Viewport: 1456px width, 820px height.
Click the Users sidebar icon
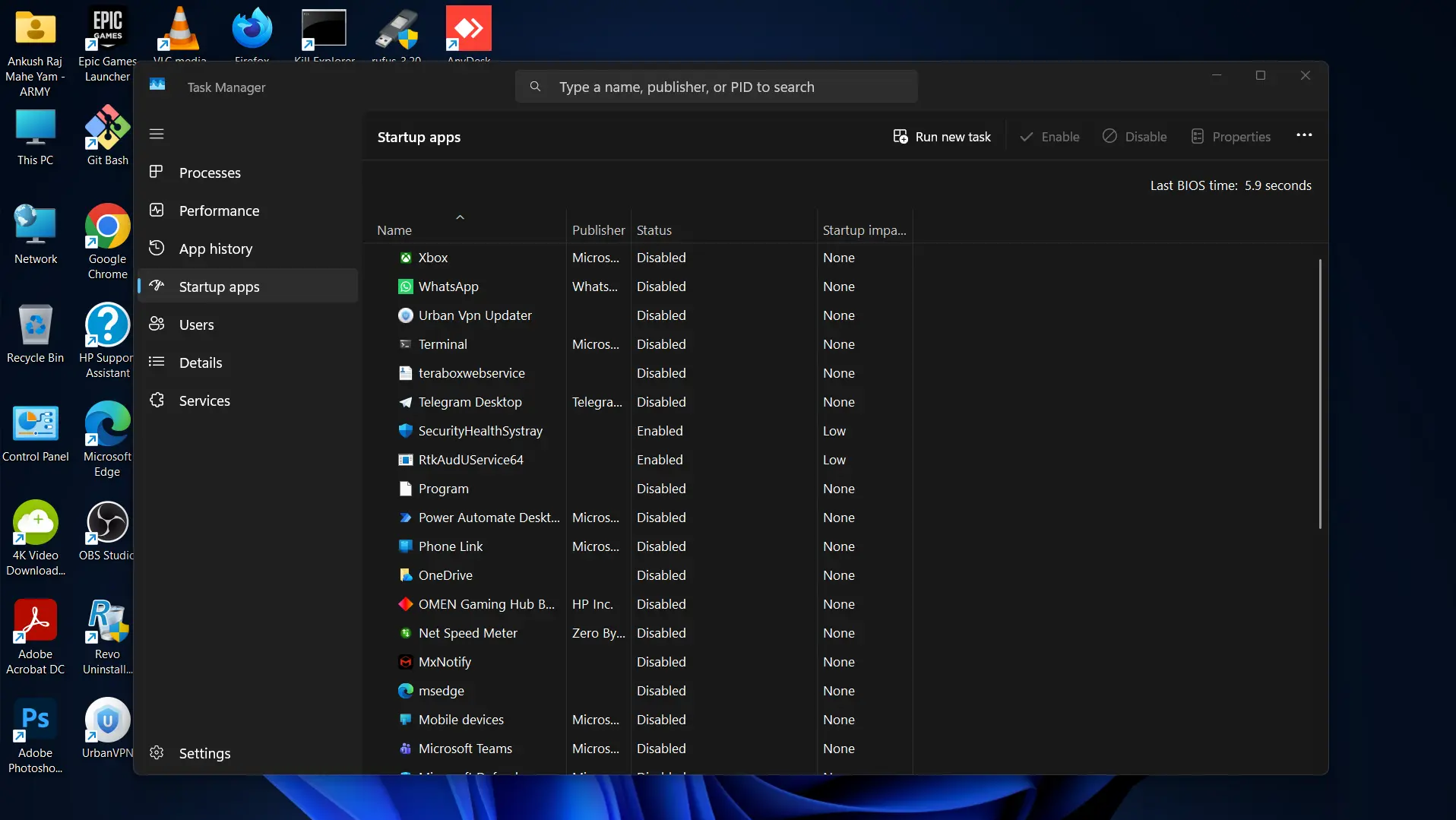(x=157, y=324)
